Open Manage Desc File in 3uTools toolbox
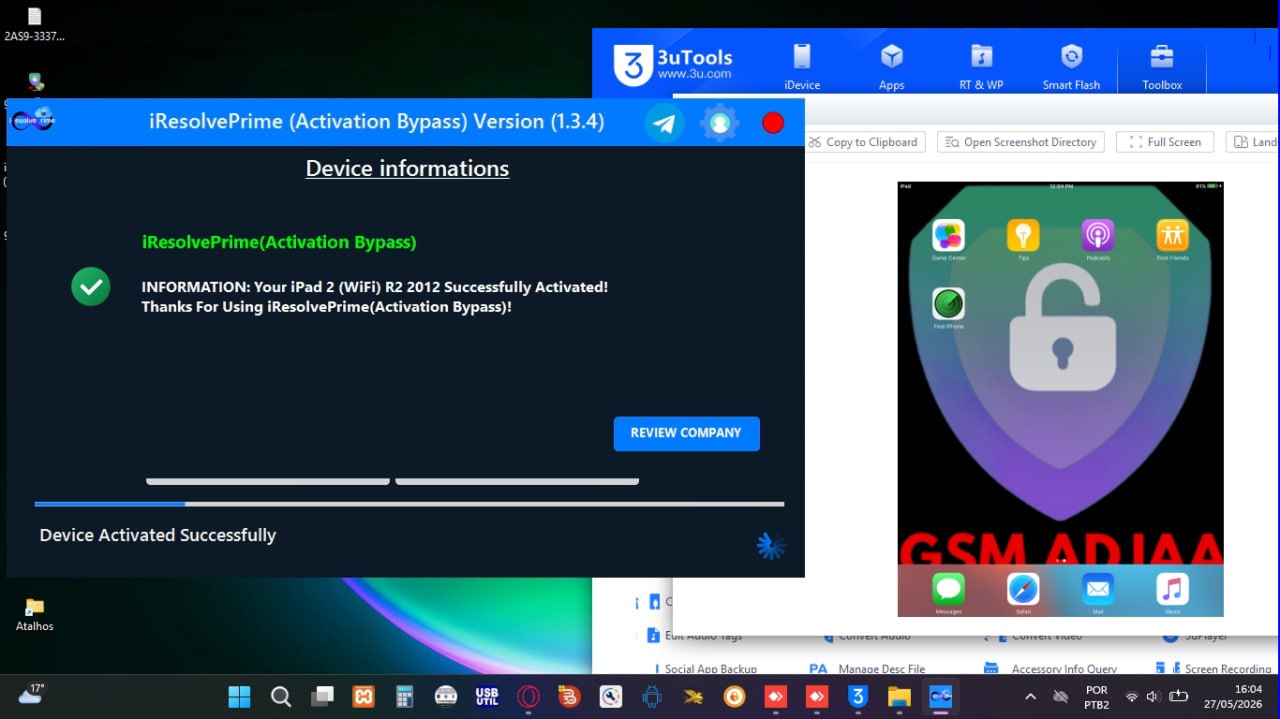1280x719 pixels. [x=866, y=669]
